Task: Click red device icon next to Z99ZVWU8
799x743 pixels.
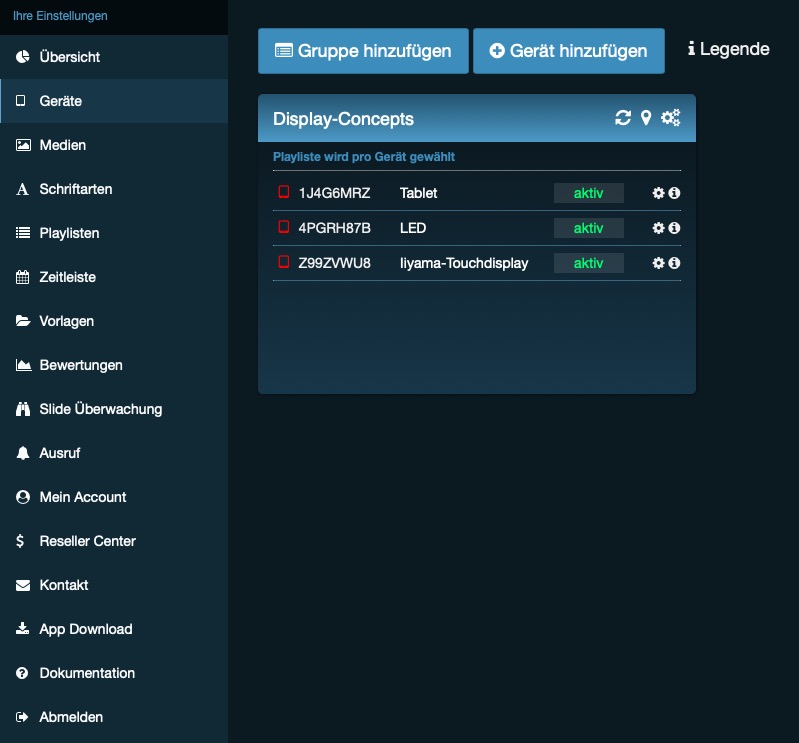Action: point(283,262)
